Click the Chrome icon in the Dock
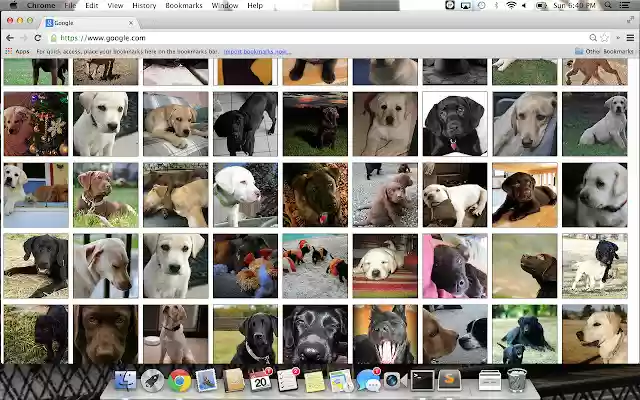Screen dimensions: 640x400 [x=180, y=381]
